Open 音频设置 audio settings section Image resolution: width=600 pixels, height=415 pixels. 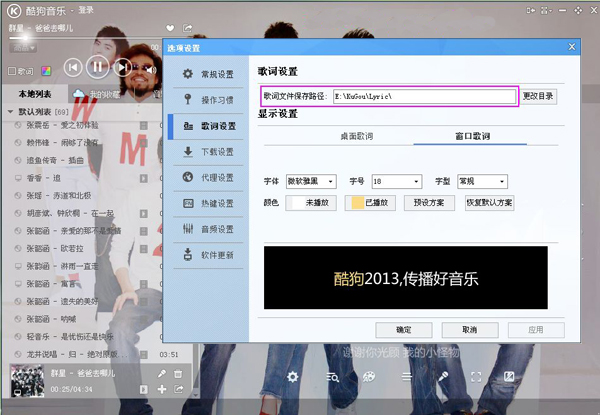(x=208, y=229)
